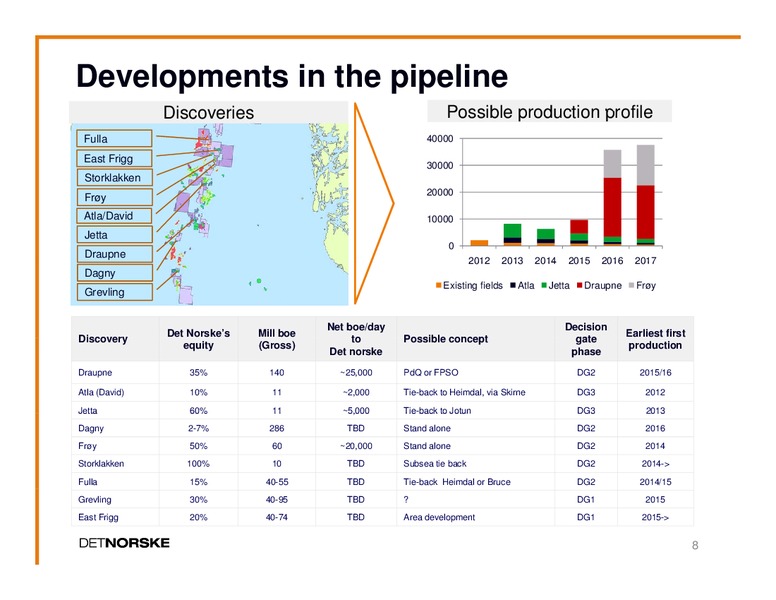
Task: Click the Possible production profile heading
Action: [549, 112]
